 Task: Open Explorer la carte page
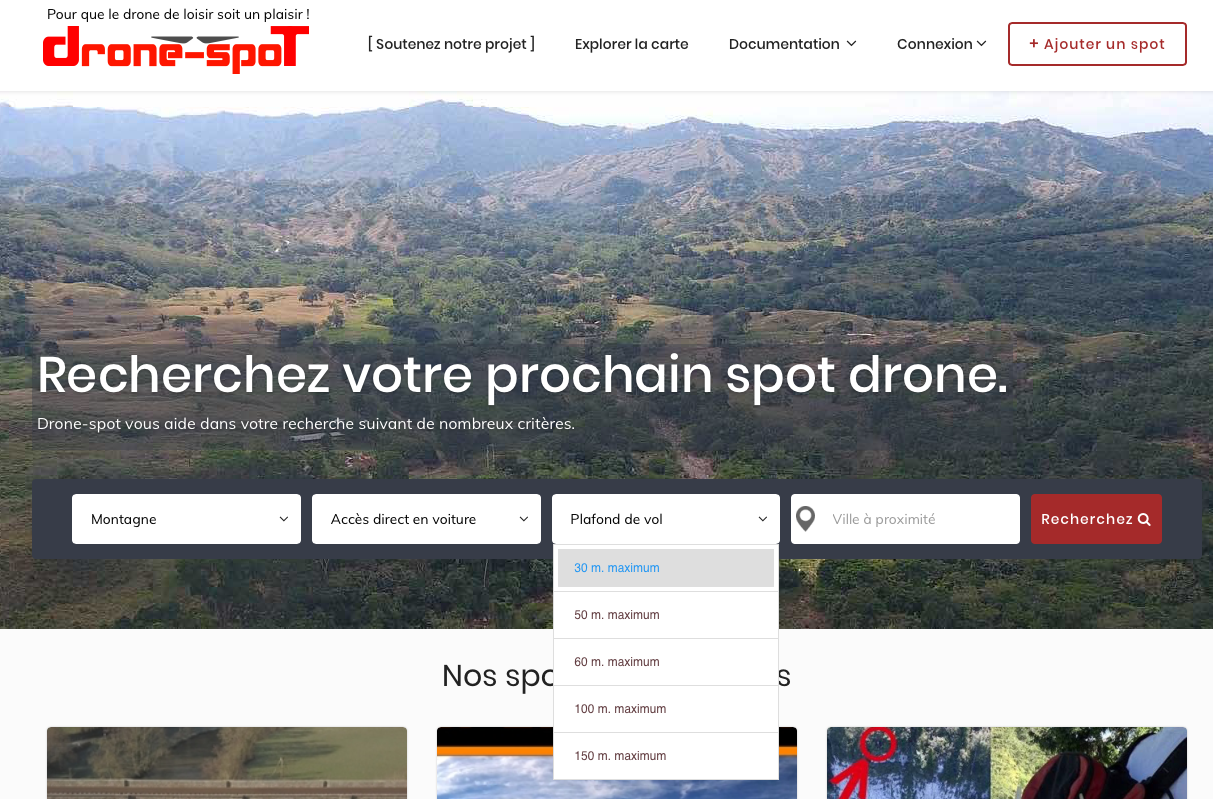click(x=632, y=44)
